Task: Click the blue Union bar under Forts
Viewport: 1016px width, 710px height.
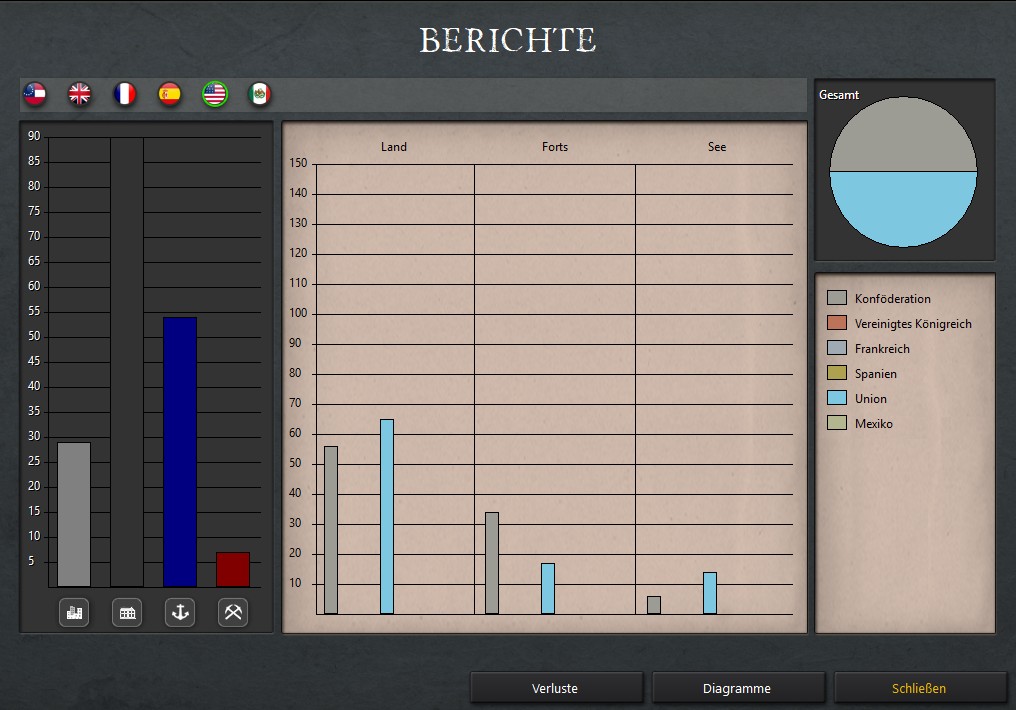Action: [x=548, y=588]
